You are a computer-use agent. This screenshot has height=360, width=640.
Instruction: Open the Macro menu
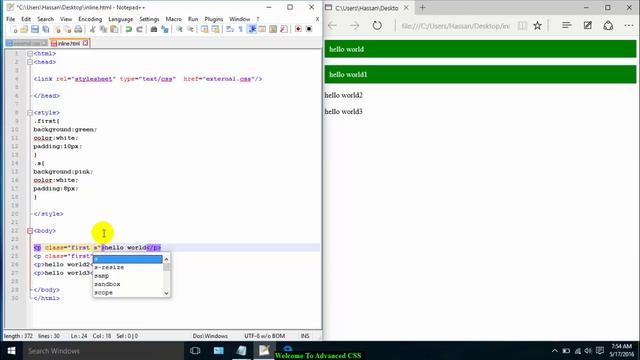click(x=173, y=19)
